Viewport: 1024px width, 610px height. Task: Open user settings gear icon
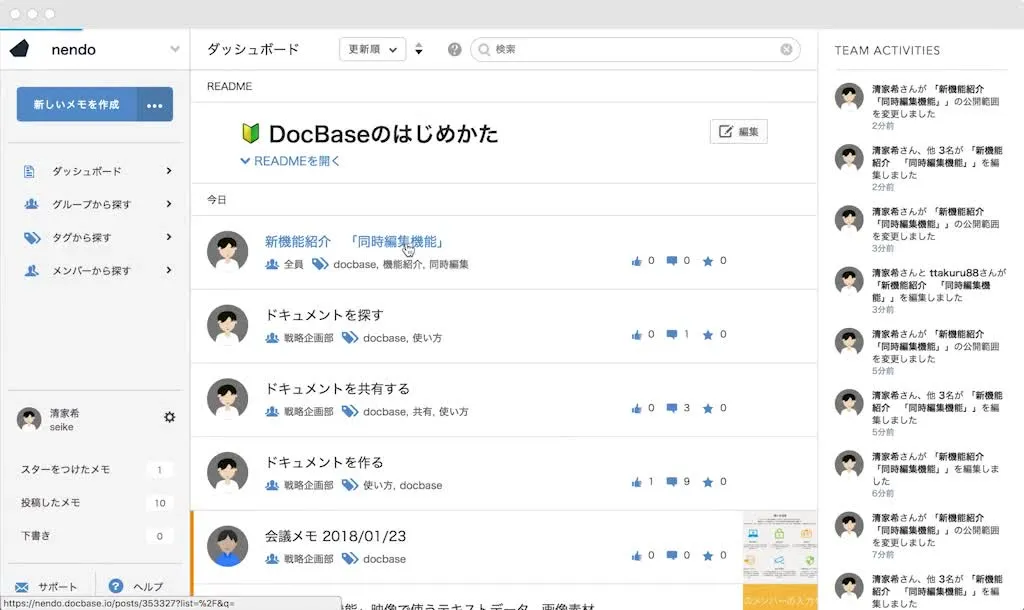coord(169,417)
